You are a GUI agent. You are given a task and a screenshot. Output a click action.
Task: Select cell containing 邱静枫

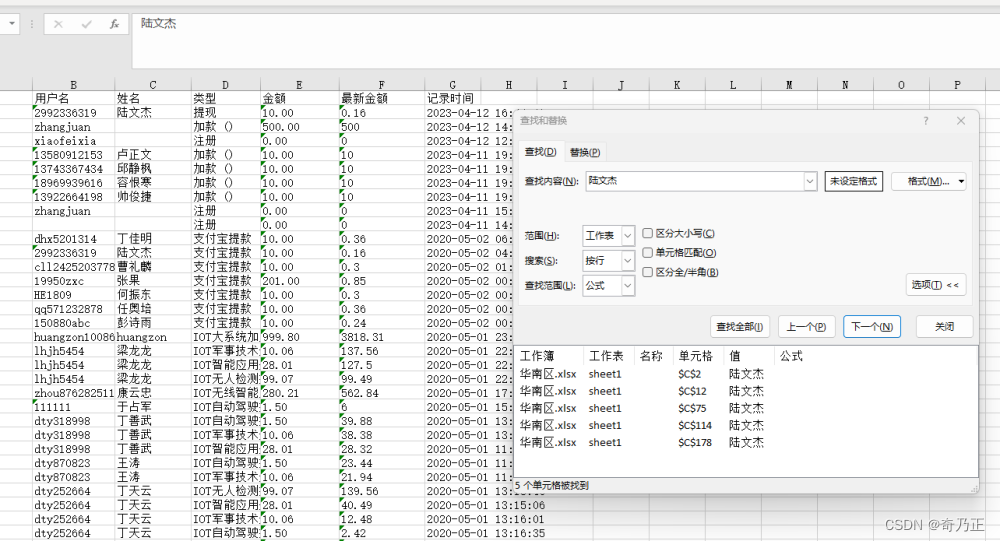tap(152, 169)
